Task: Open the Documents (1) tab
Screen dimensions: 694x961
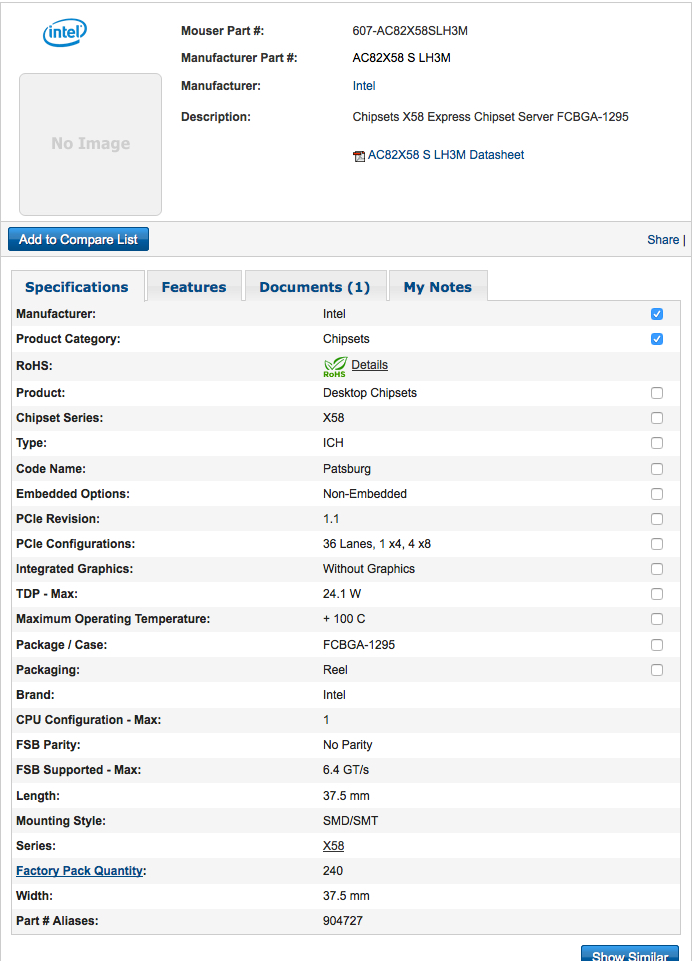Action: (315, 287)
